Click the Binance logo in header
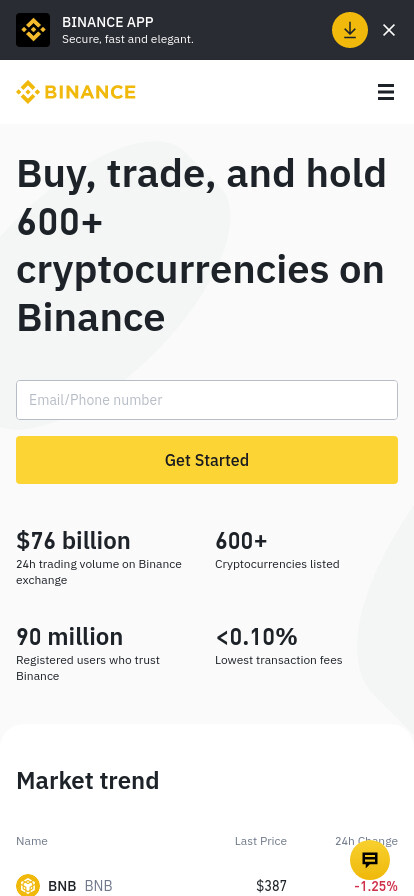Image resolution: width=414 pixels, height=896 pixels. tap(76, 92)
